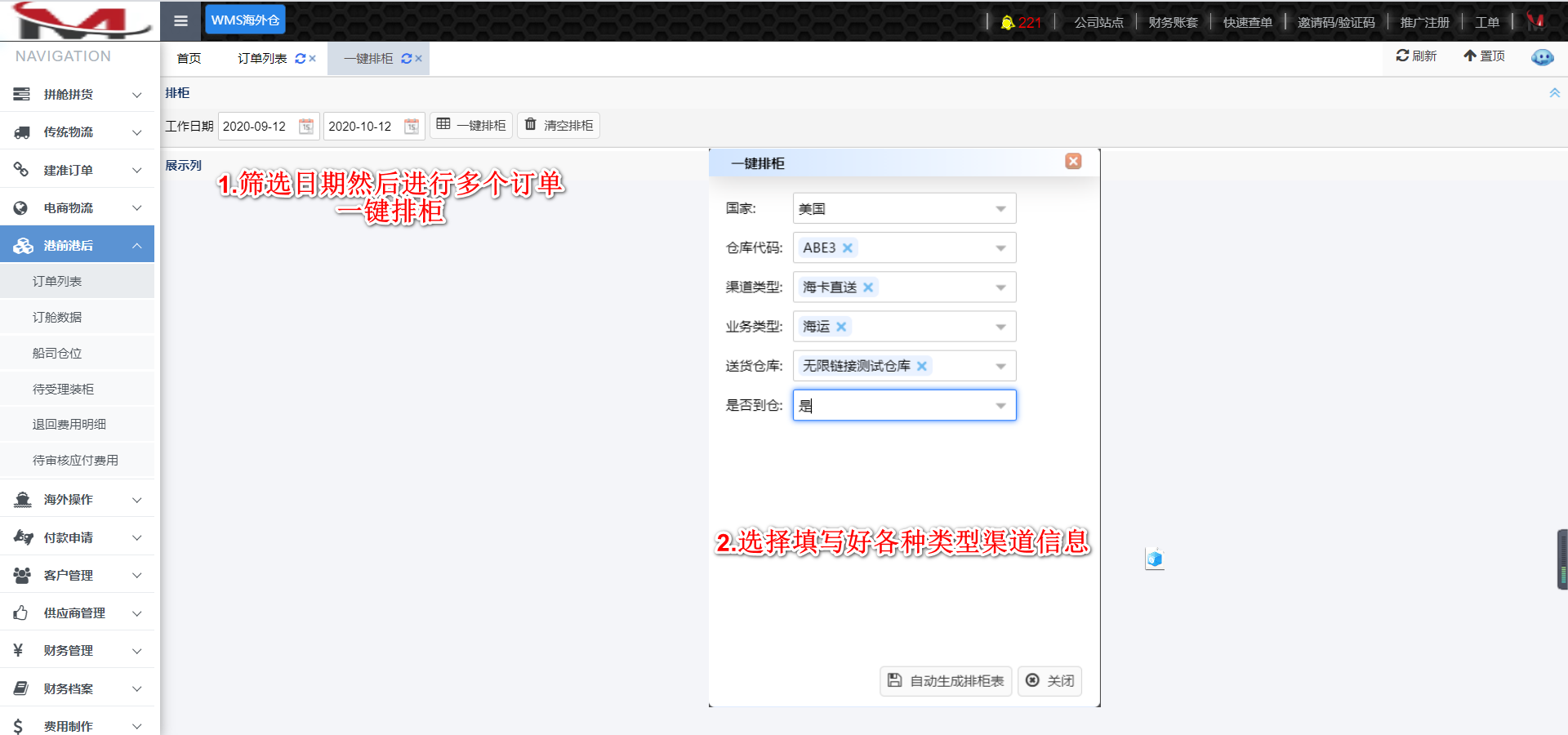
Task: Click the blue cube floating icon
Action: click(1154, 559)
